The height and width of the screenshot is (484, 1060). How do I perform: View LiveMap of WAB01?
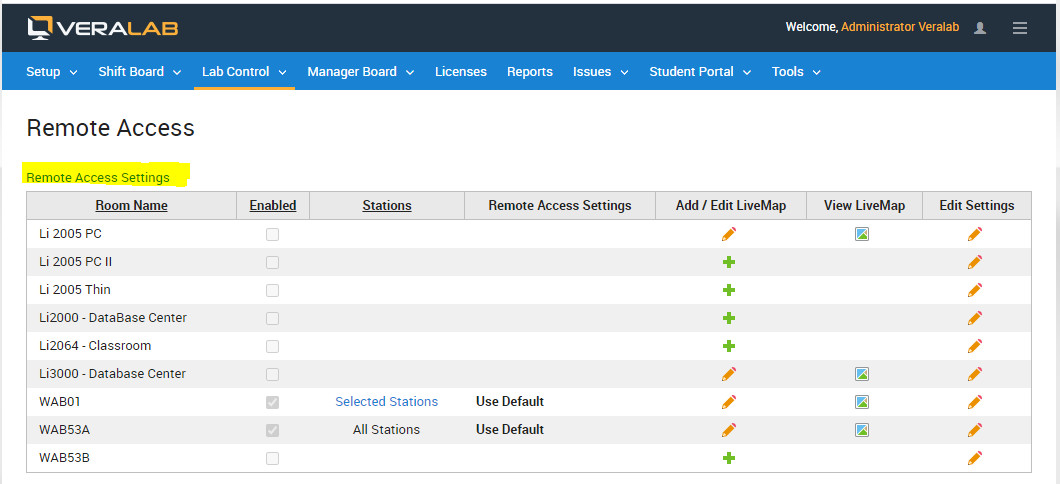coord(861,402)
